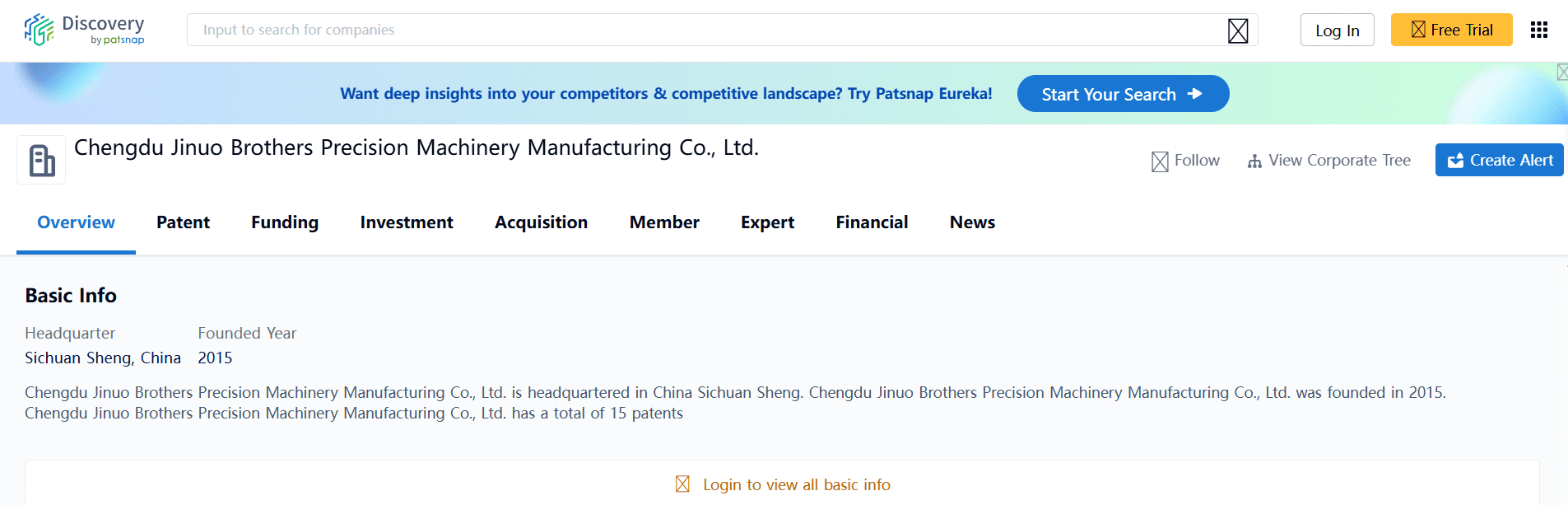Click the company logo icon beside the company name
1568x505 pixels.
pyautogui.click(x=40, y=159)
